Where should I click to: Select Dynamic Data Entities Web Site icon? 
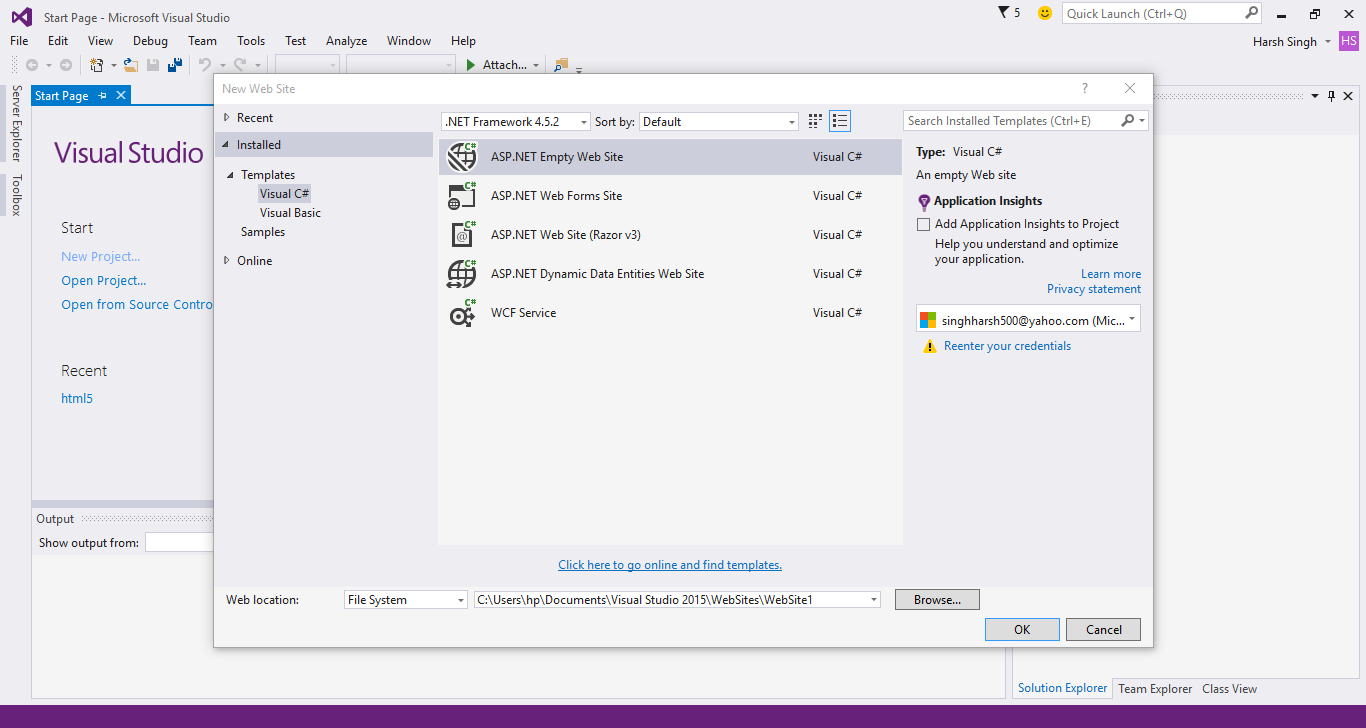[462, 274]
